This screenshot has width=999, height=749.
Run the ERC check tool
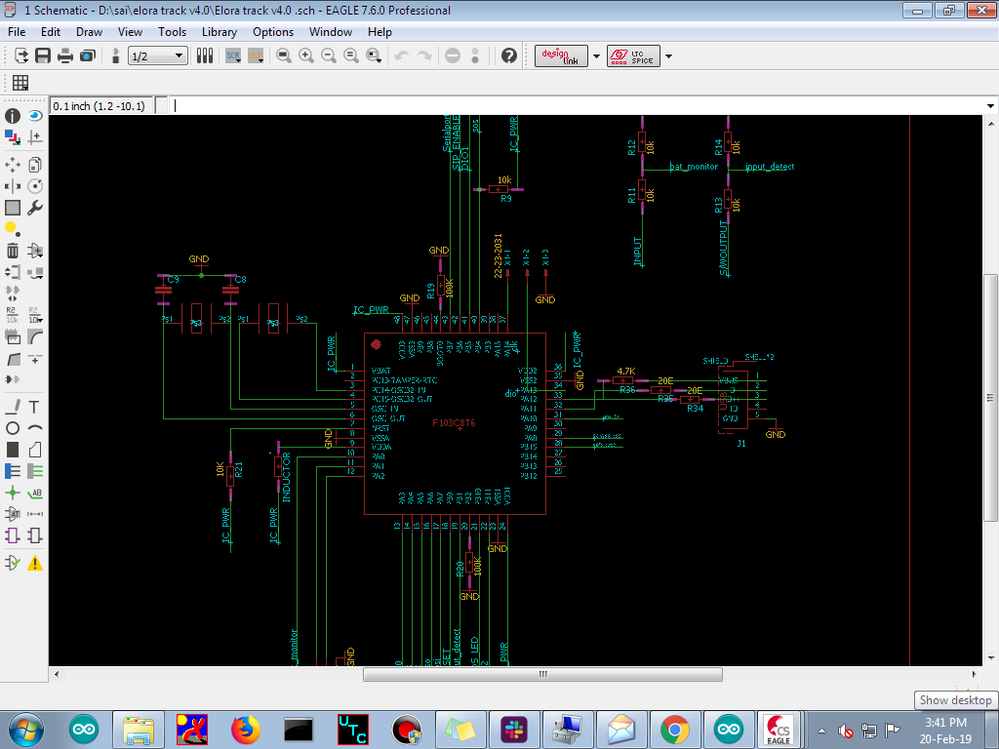tap(12, 563)
